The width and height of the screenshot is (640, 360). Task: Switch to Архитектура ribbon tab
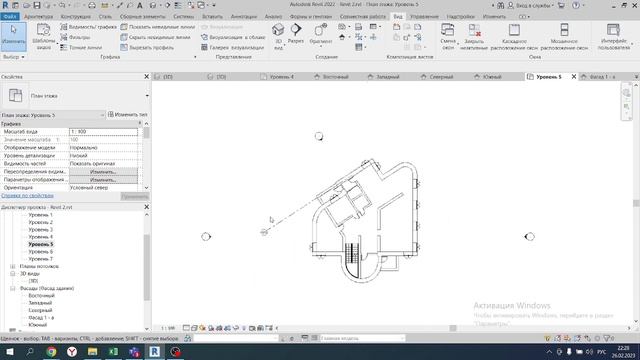pyautogui.click(x=38, y=17)
